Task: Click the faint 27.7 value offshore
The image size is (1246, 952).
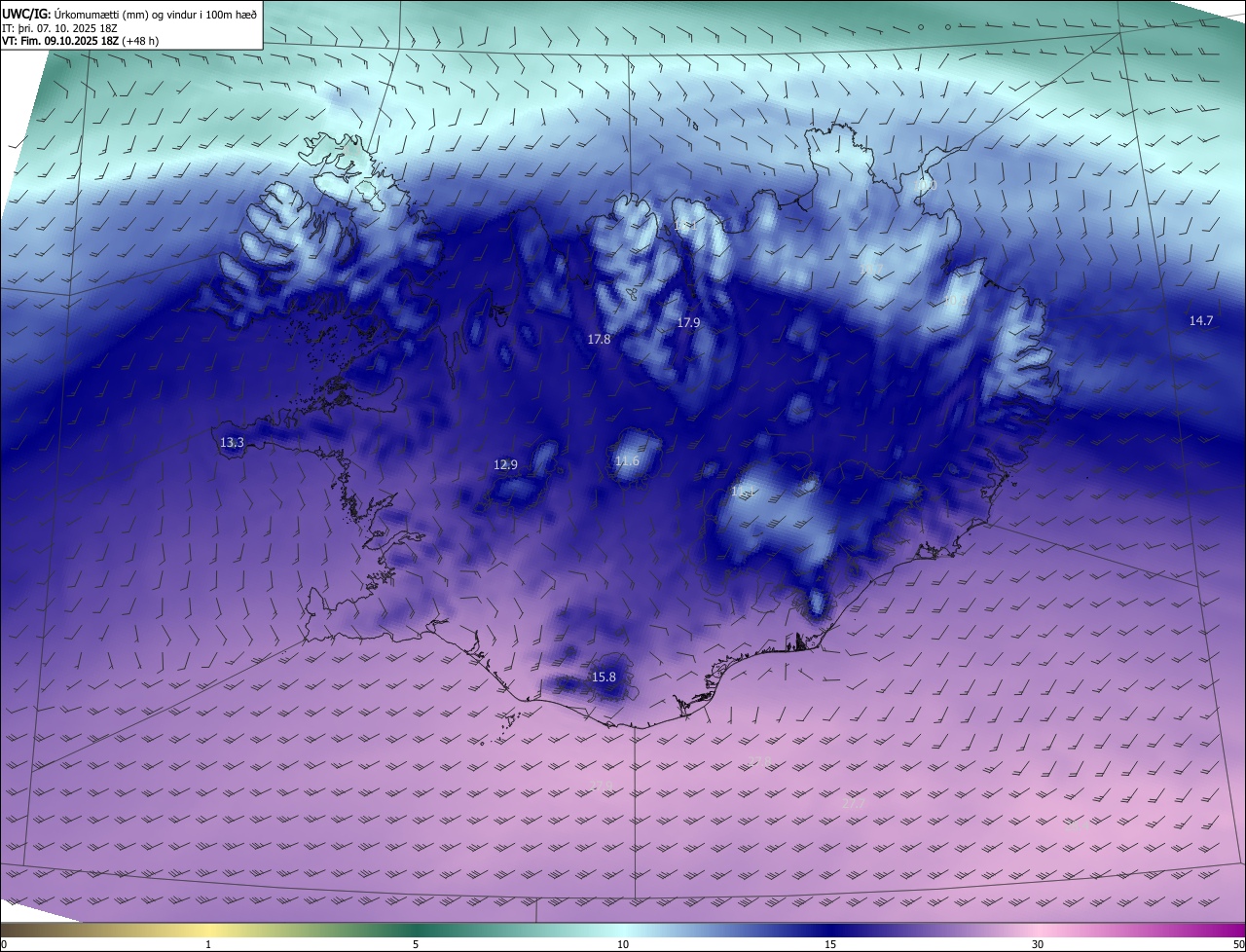Action: click(x=853, y=804)
